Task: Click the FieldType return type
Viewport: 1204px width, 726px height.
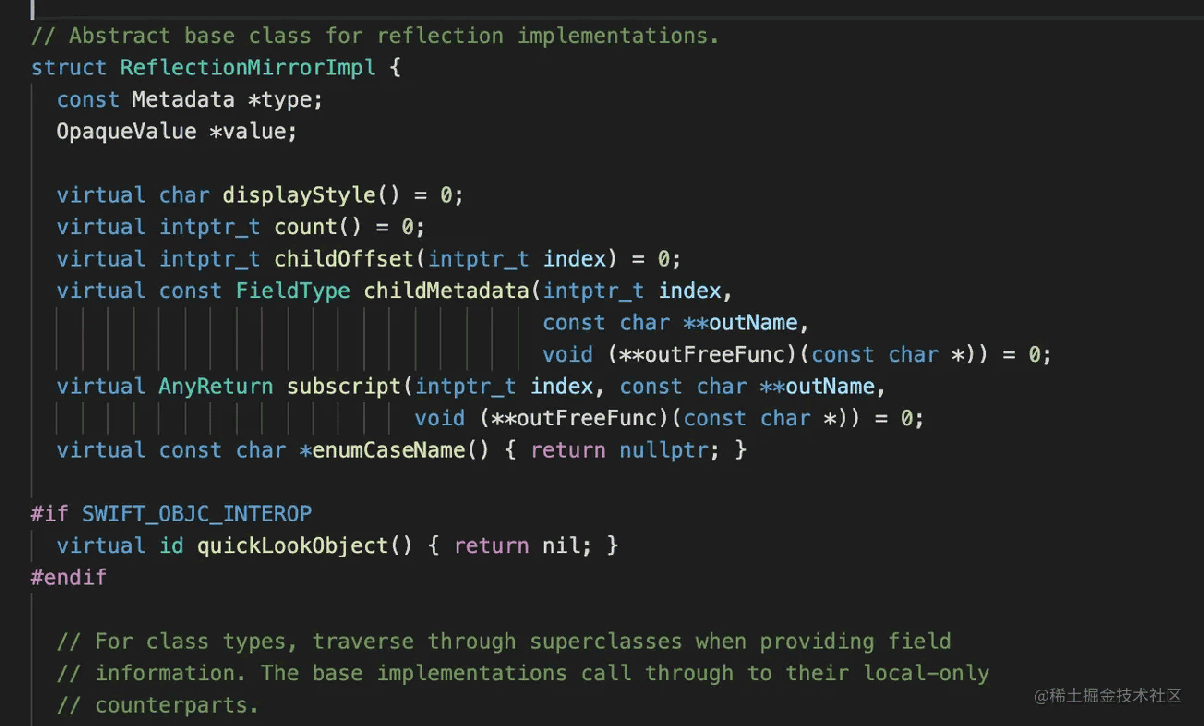Action: click(x=293, y=291)
